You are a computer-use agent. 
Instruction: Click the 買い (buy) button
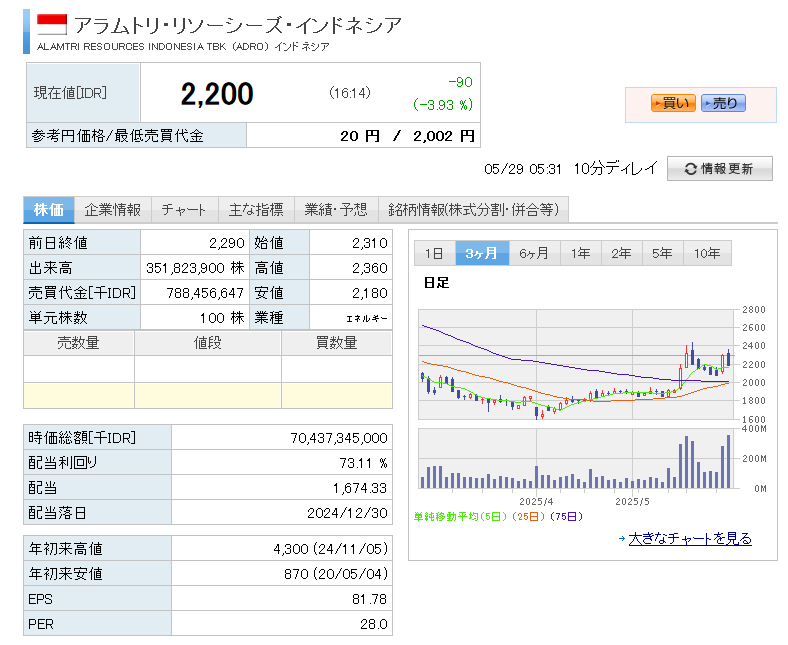tap(673, 103)
